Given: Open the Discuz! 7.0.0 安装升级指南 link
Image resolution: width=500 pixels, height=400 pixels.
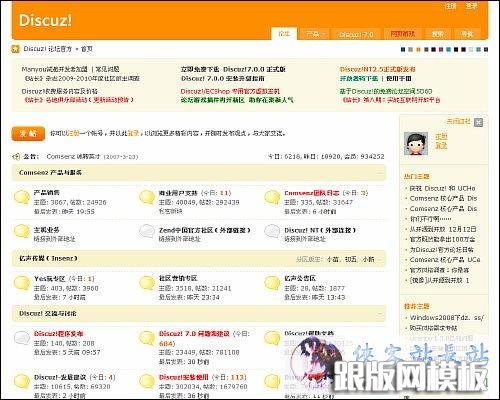Looking at the screenshot, I should tap(223, 79).
